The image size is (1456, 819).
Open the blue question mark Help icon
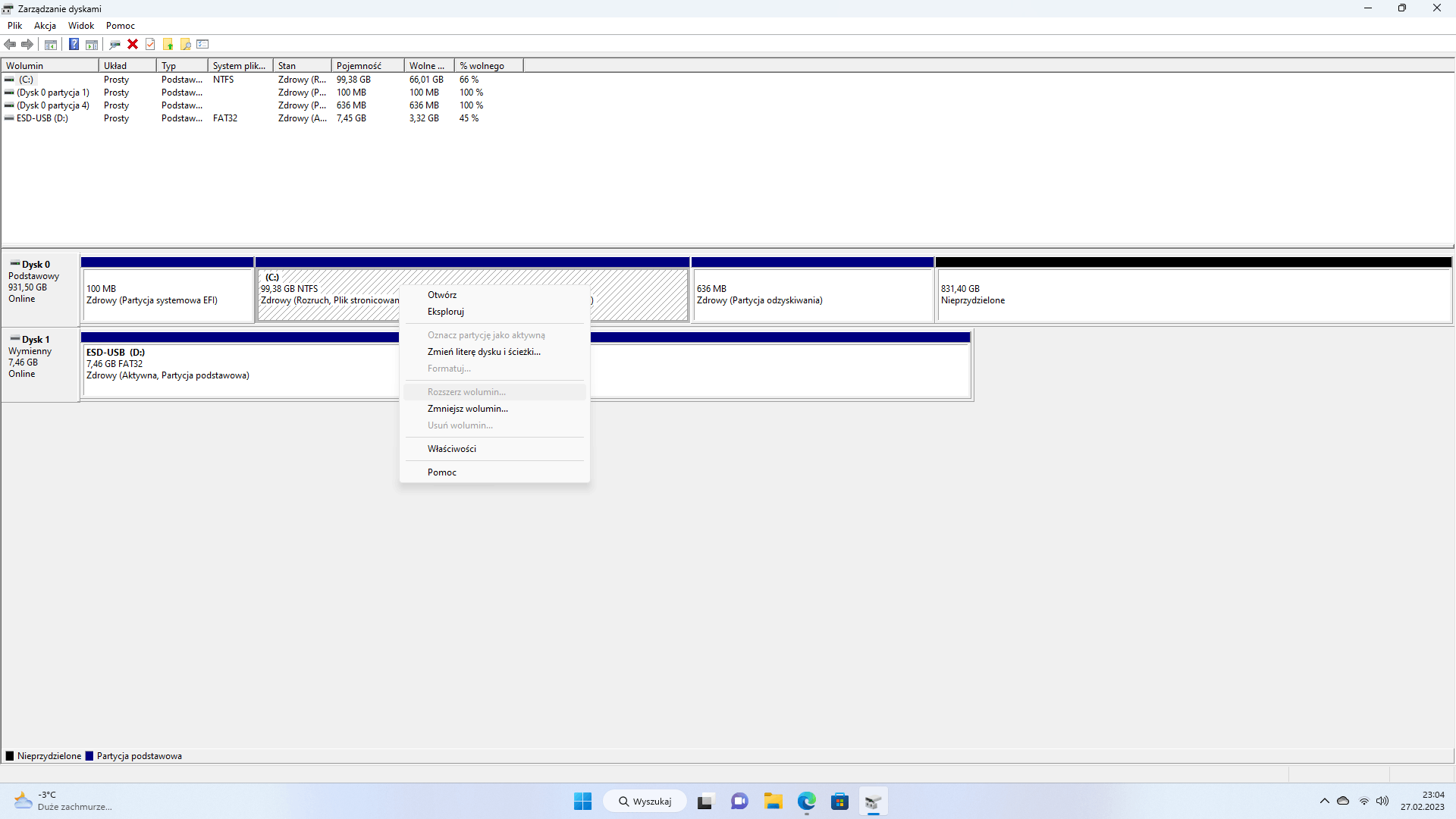pyautogui.click(x=74, y=45)
